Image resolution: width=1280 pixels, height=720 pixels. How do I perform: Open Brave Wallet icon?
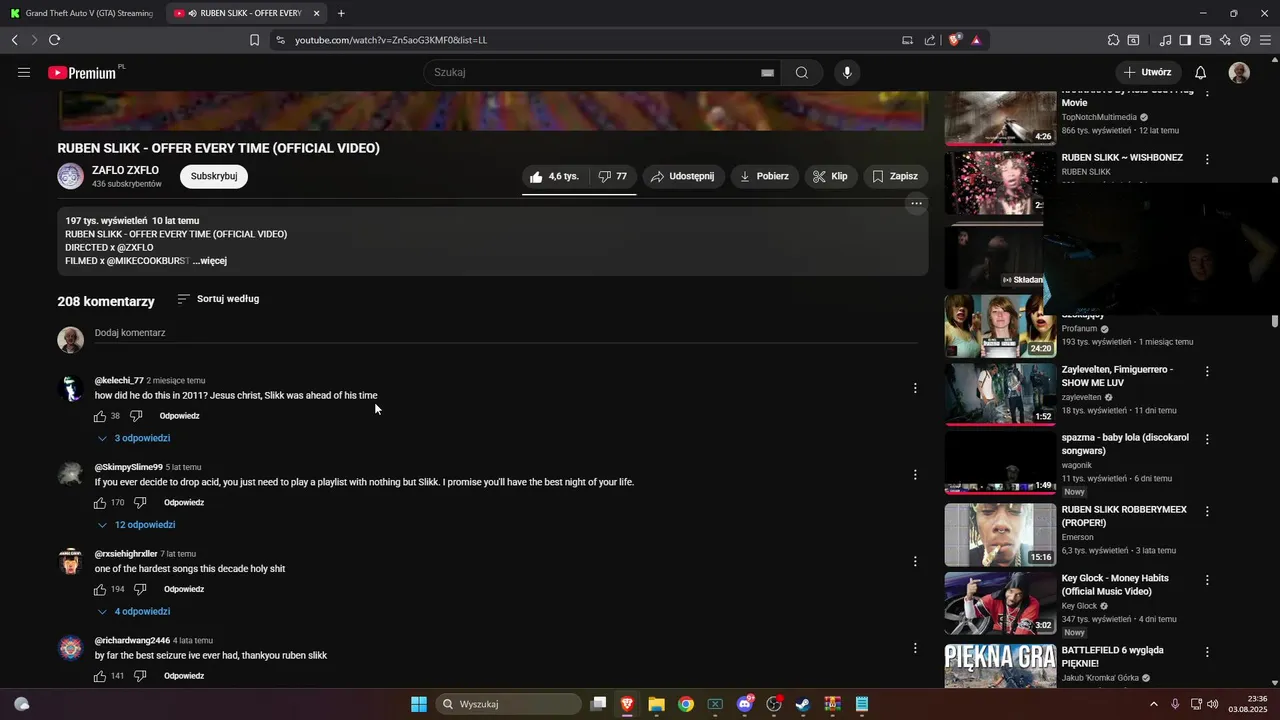1205,40
